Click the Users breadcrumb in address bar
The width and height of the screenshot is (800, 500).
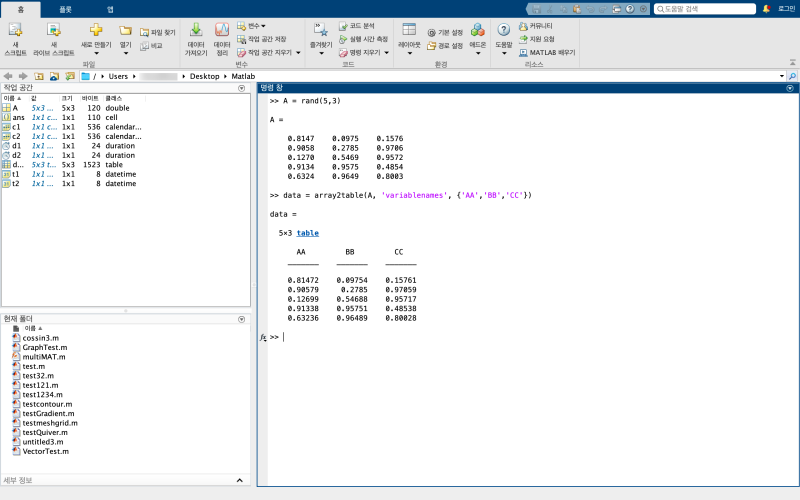[118, 76]
